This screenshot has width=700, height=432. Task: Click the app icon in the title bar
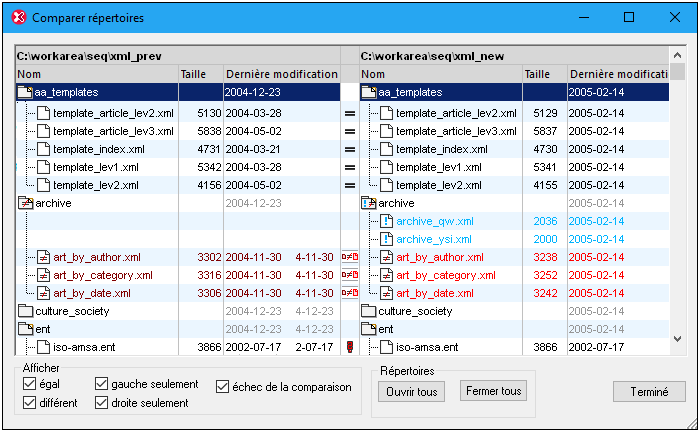(x=17, y=17)
